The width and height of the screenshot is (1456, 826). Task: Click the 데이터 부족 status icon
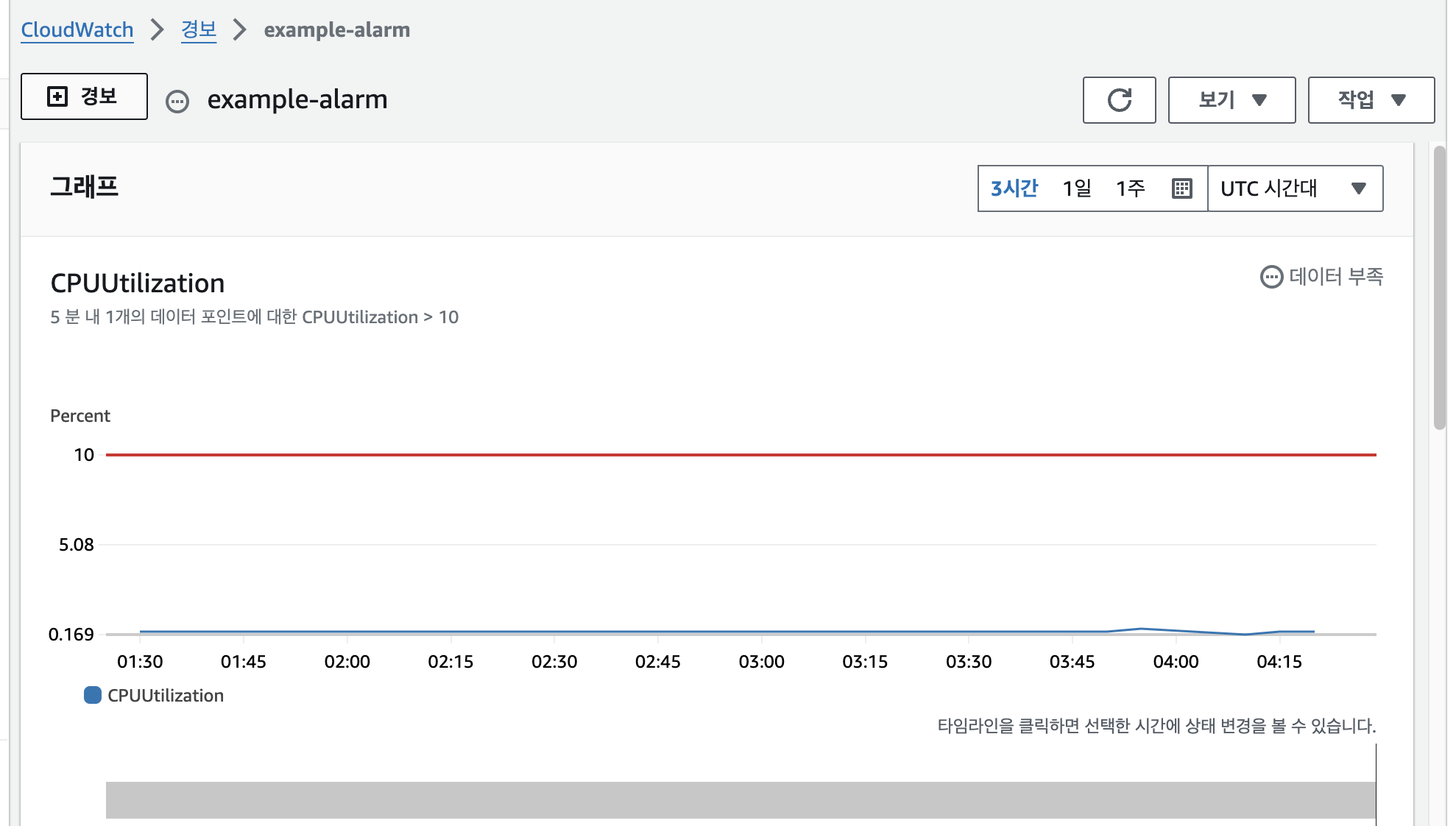1271,277
